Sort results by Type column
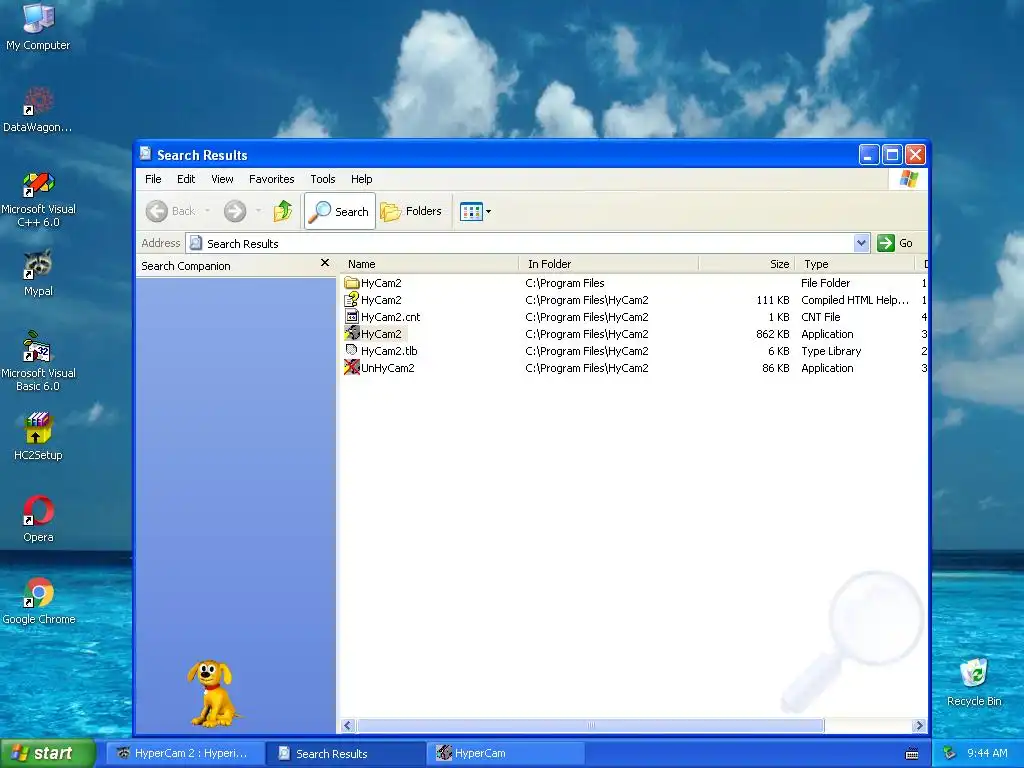 pyautogui.click(x=855, y=264)
